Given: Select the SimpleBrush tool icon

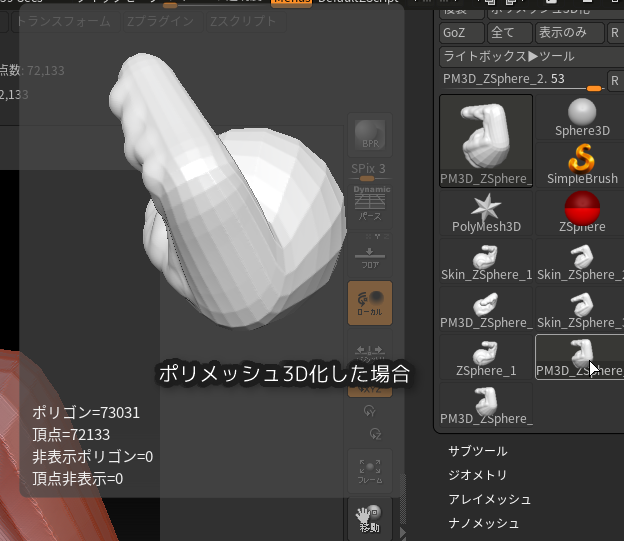Looking at the screenshot, I should pyautogui.click(x=582, y=164).
